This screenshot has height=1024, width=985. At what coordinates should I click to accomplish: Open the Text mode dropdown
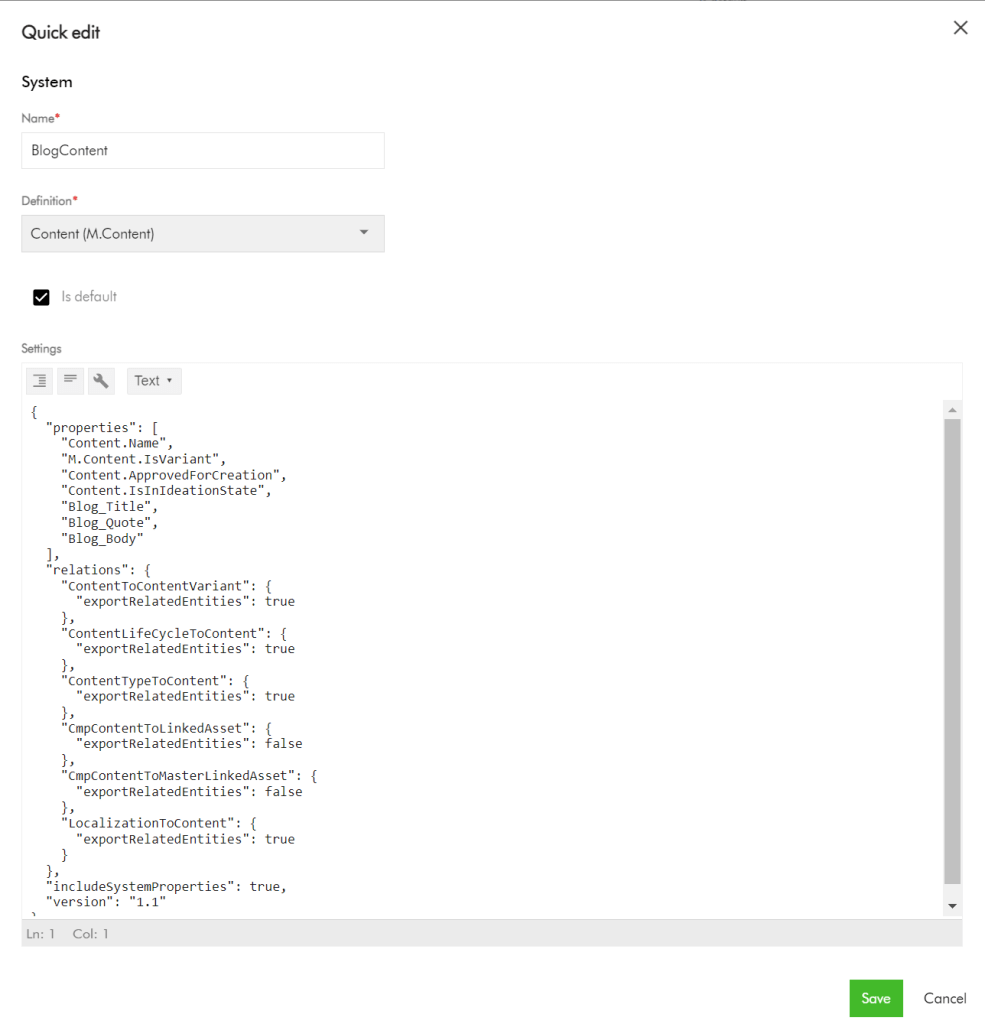pos(153,380)
